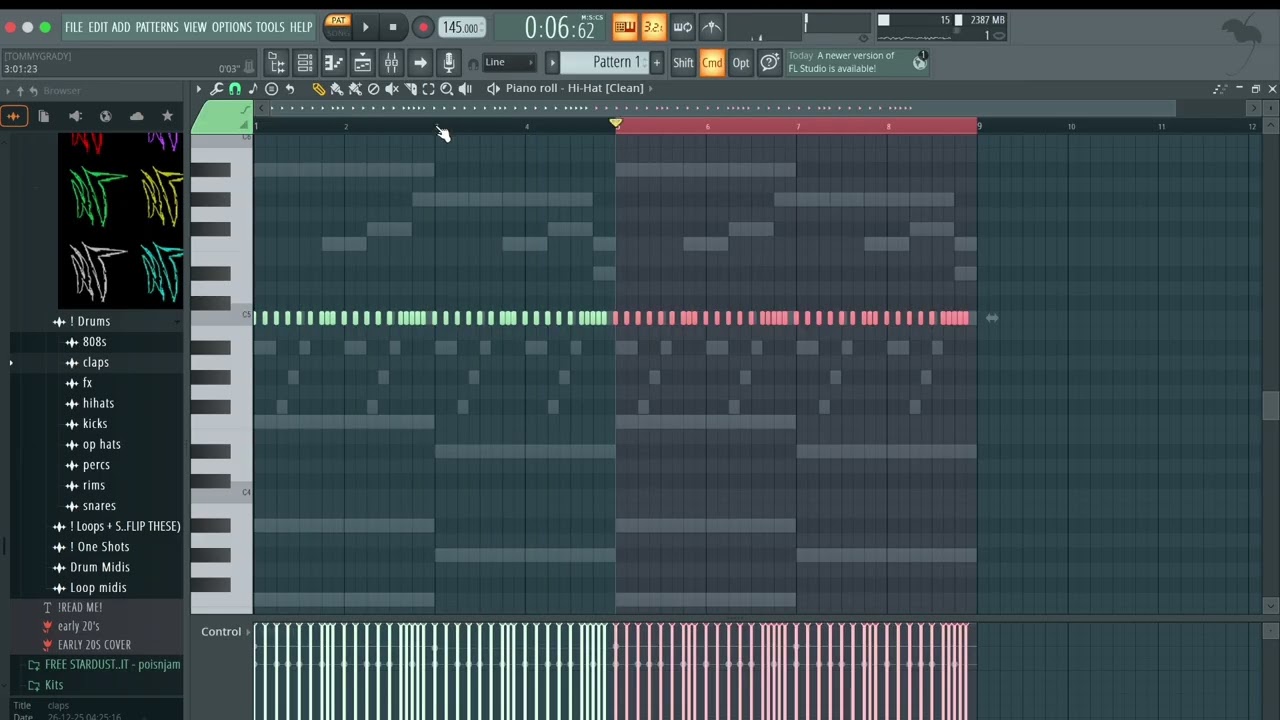This screenshot has height=720, width=1280.
Task: Toggle the Opt modifier button
Action: coord(741,63)
